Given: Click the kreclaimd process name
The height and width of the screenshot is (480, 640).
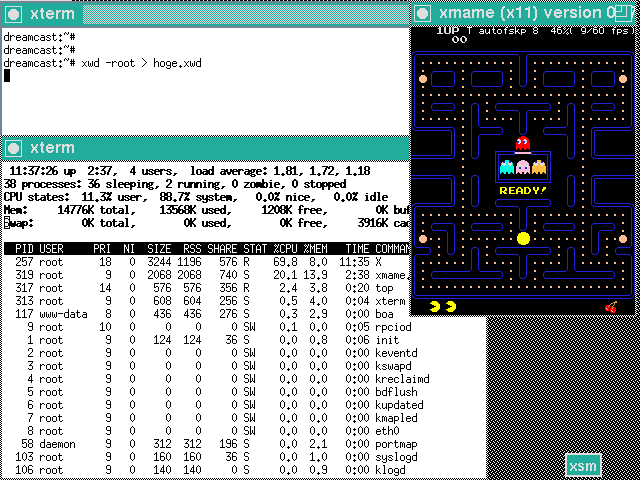Looking at the screenshot, I should click(x=402, y=379).
